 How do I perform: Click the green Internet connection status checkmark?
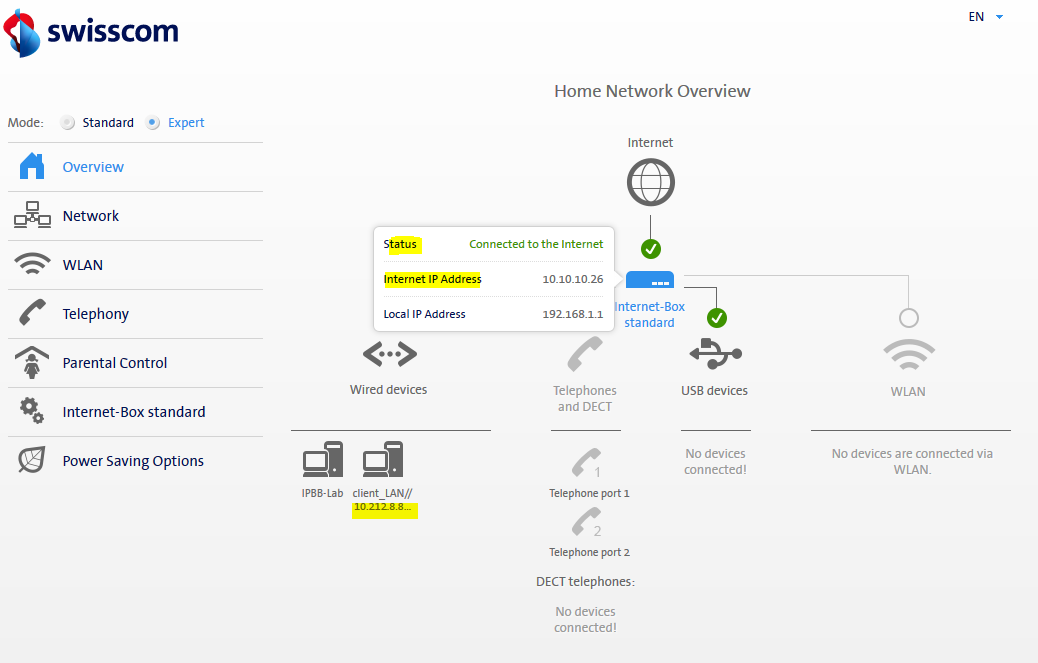click(651, 249)
